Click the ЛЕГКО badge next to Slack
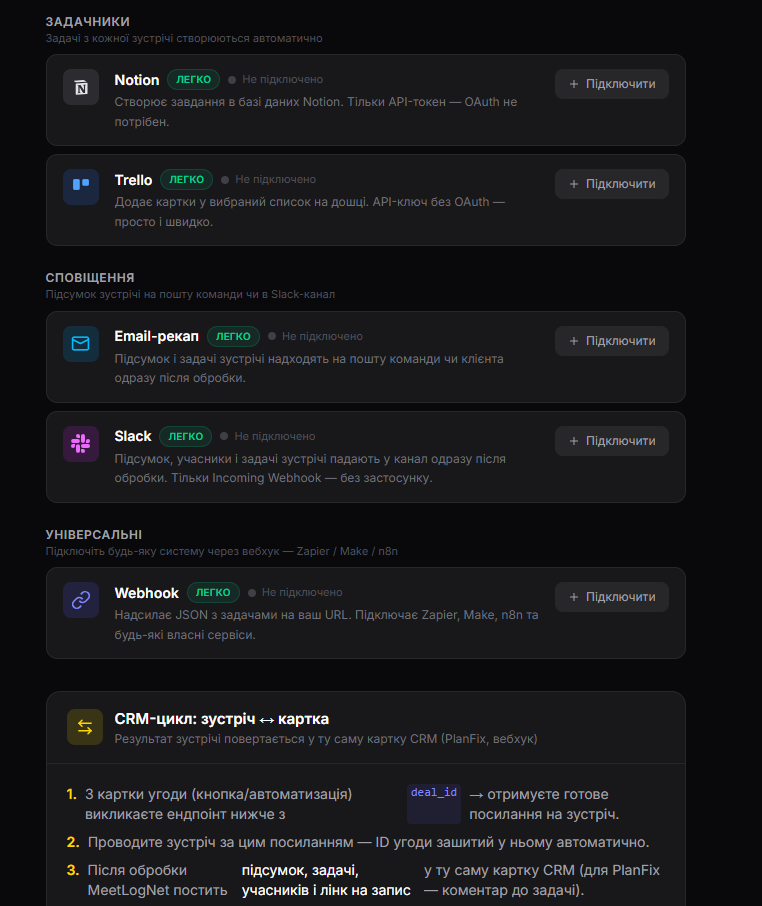Screen dimensions: 762x906 tap(185, 436)
